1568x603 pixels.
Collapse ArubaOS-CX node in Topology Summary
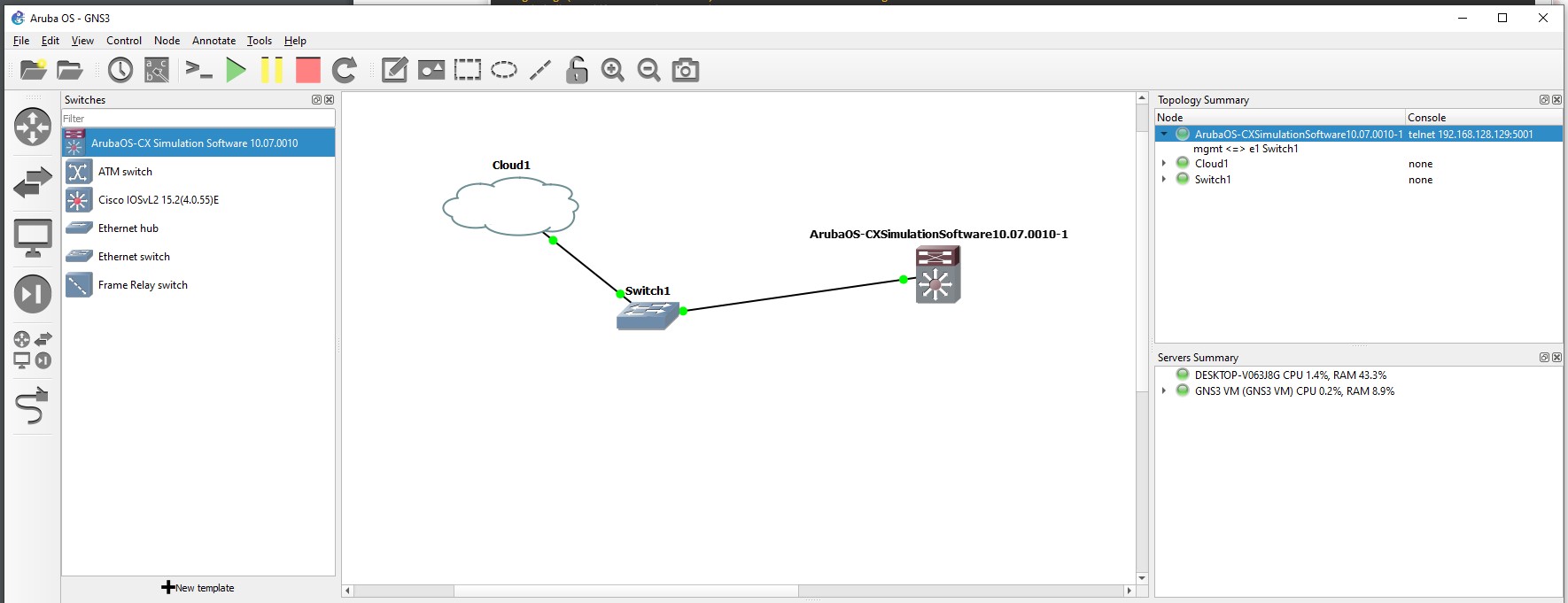pos(1164,134)
